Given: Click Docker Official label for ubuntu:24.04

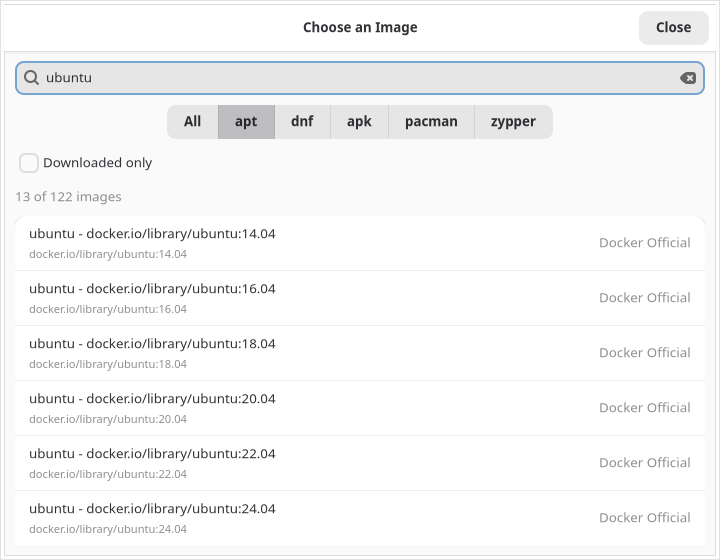Looking at the screenshot, I should 645,518.
